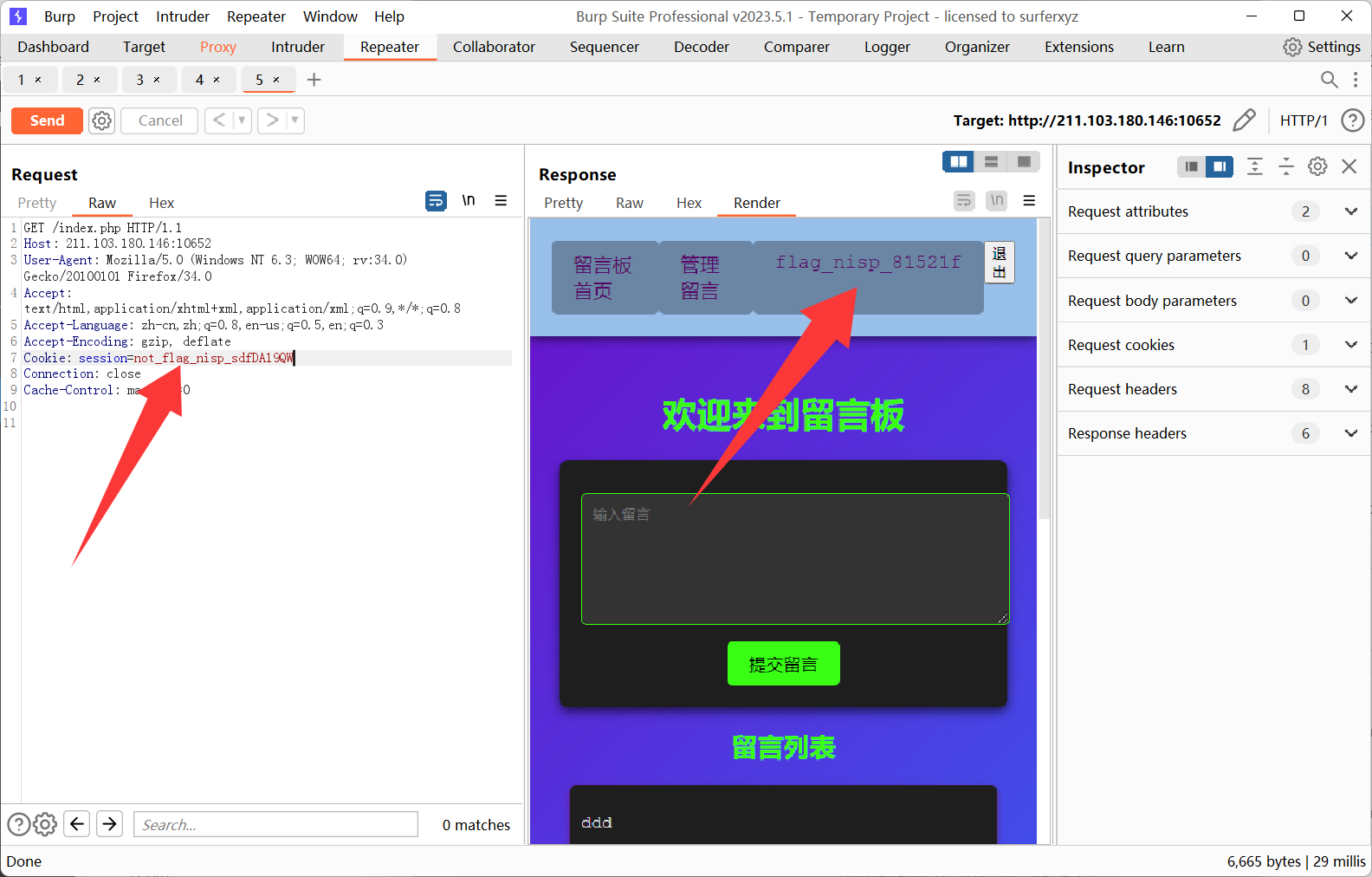Image resolution: width=1372 pixels, height=877 pixels.
Task: Open next history dropdown arrow
Action: pyautogui.click(x=294, y=120)
